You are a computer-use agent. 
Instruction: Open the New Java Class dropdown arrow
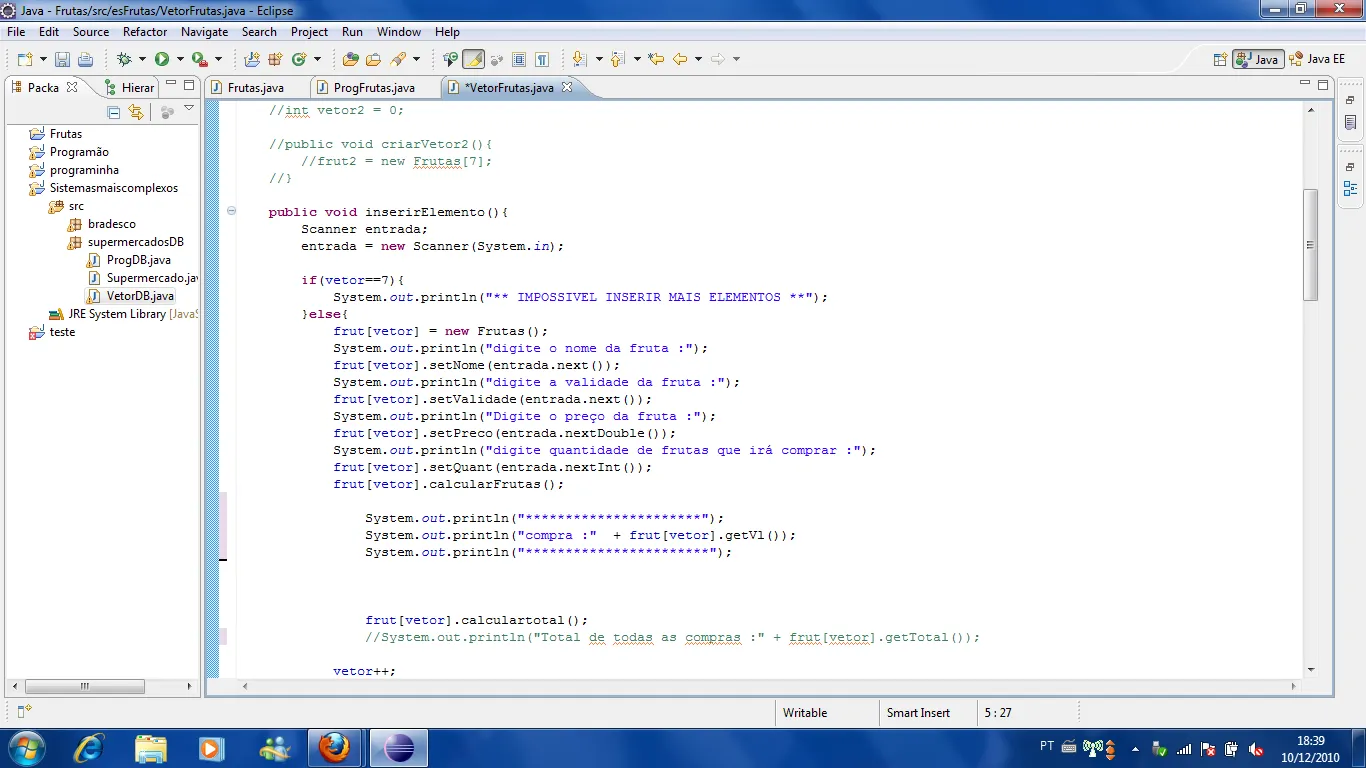pyautogui.click(x=318, y=59)
